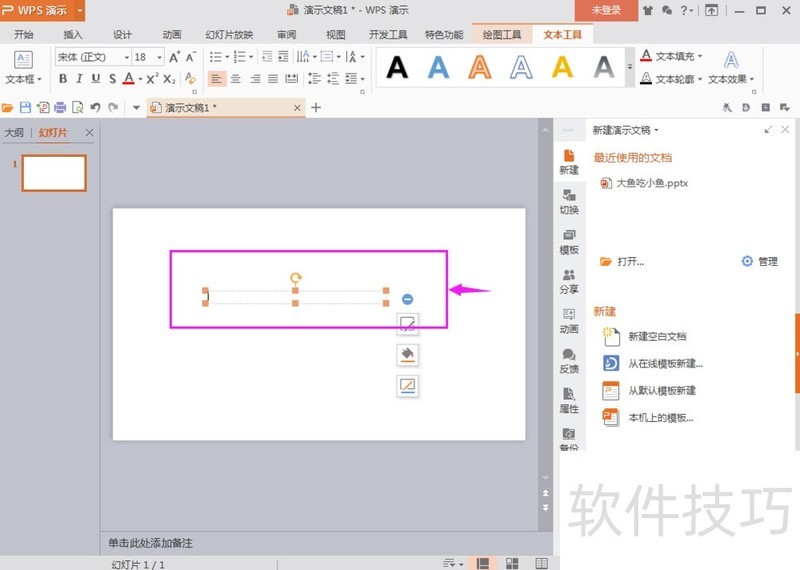Open the 切换 transition sidebar panel
The width and height of the screenshot is (800, 570).
(x=568, y=202)
